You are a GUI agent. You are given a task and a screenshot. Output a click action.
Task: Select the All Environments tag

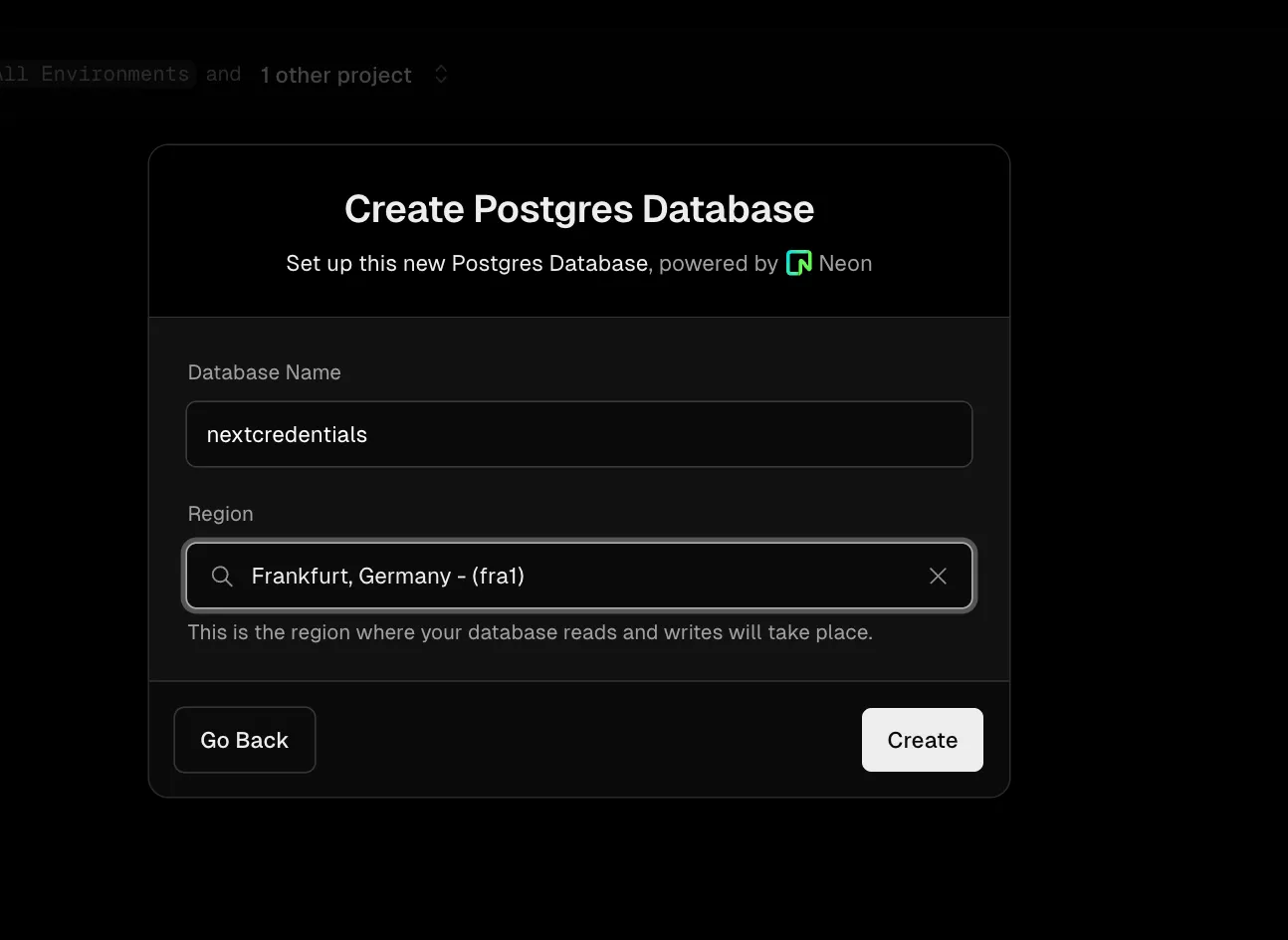95,75
